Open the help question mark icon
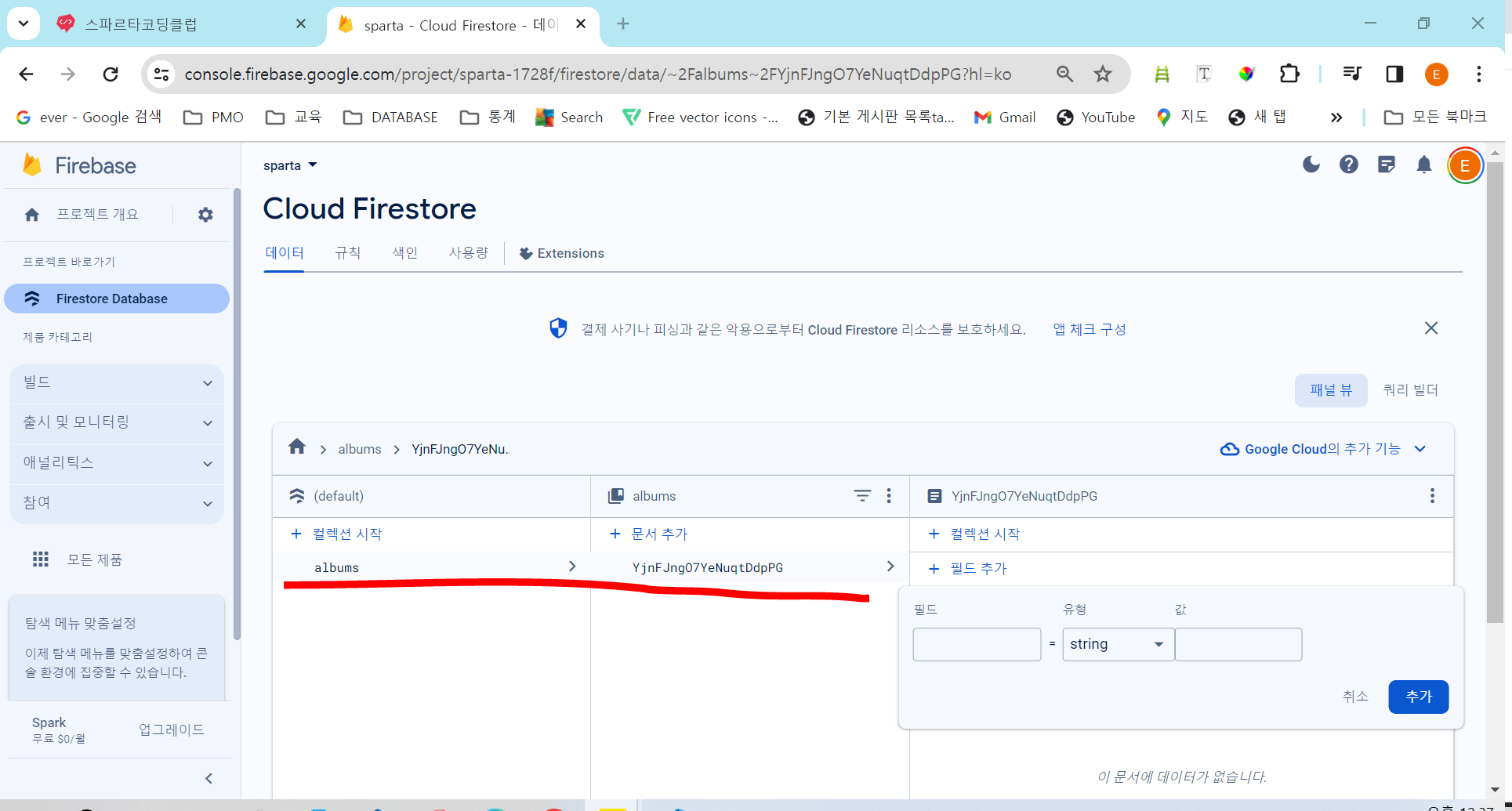The image size is (1512, 811). coord(1349,165)
